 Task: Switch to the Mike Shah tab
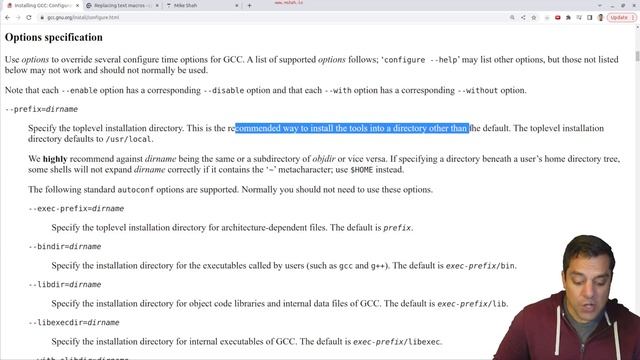click(x=202, y=6)
